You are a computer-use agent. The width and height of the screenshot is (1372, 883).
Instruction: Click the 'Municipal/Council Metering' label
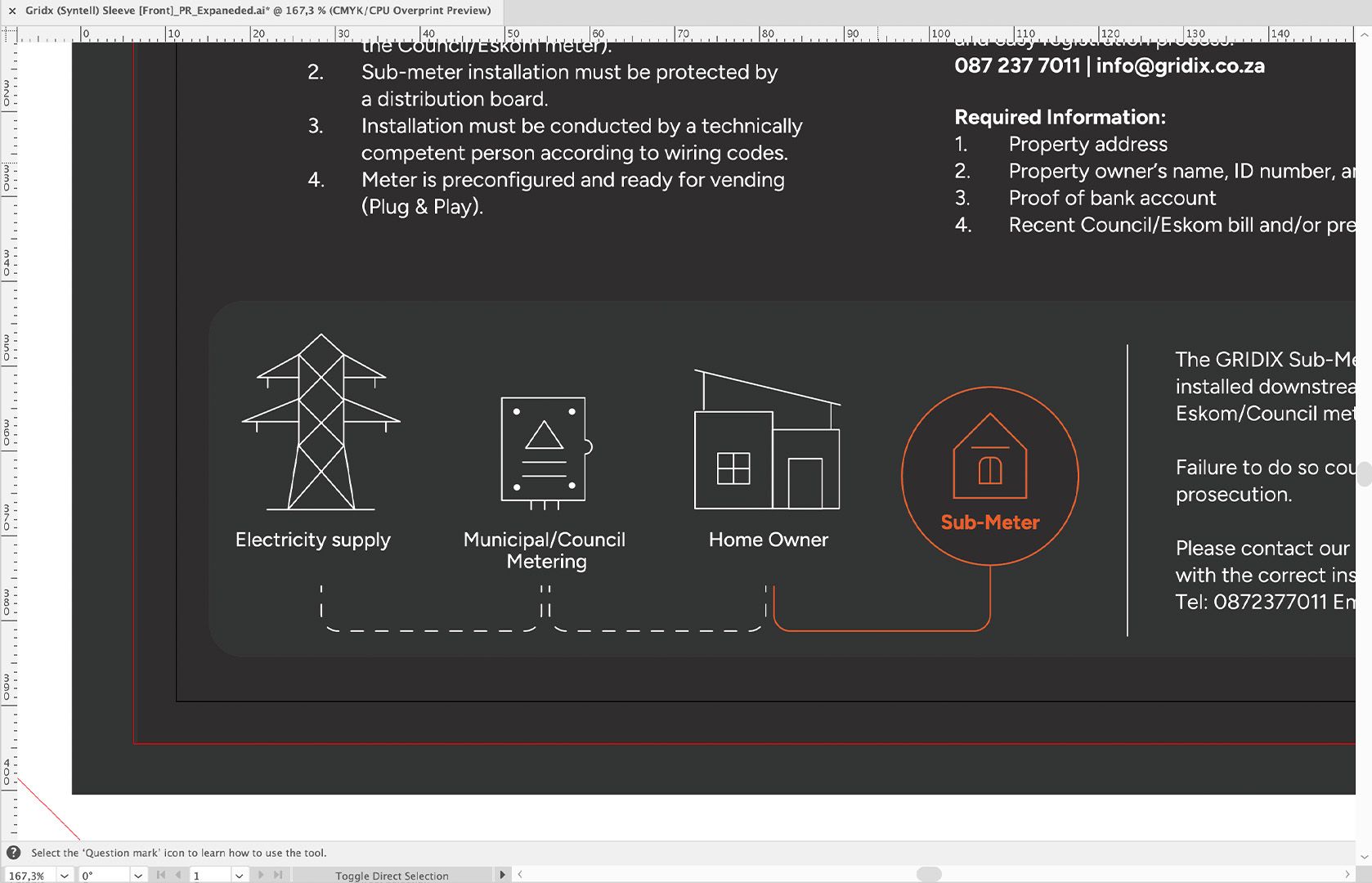point(545,550)
